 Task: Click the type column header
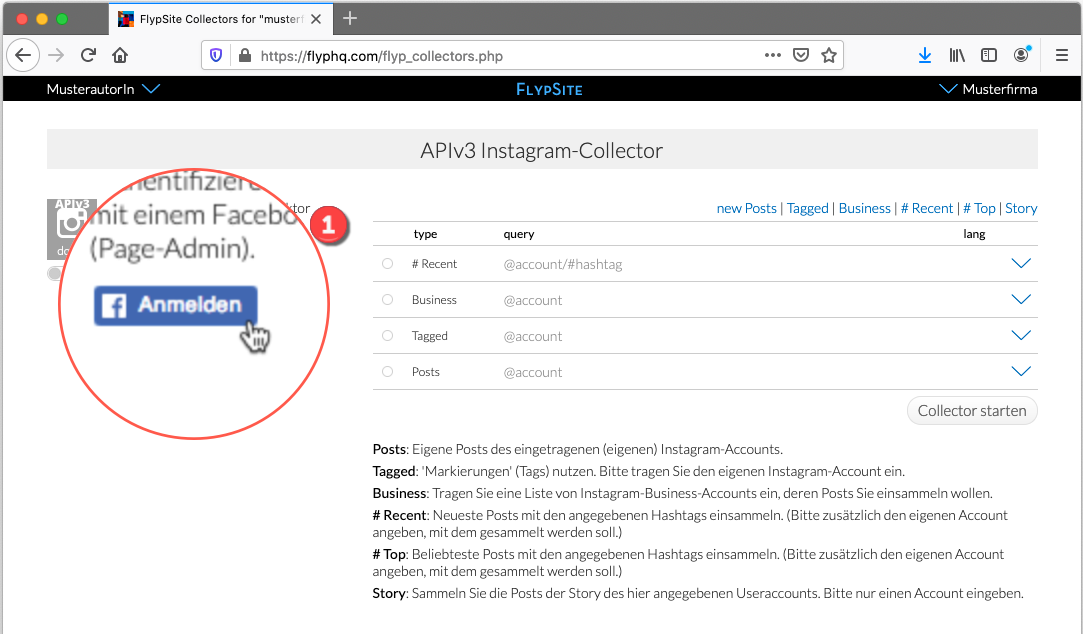tap(425, 234)
